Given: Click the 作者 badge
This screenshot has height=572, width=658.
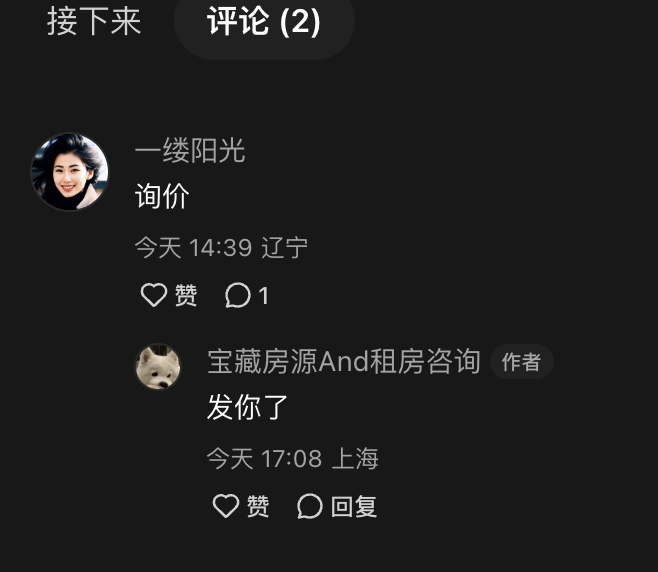Looking at the screenshot, I should (x=522, y=361).
